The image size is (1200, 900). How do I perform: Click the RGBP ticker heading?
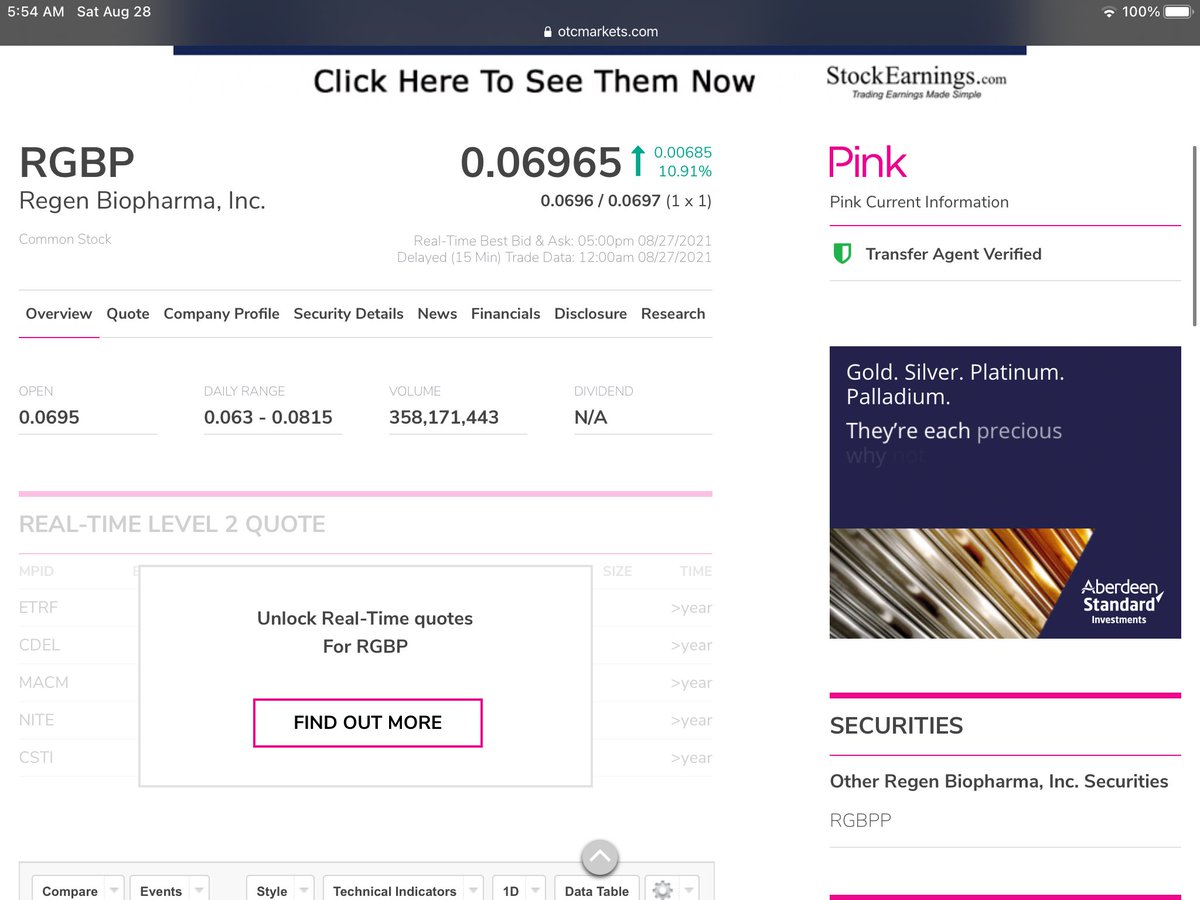coord(77,163)
